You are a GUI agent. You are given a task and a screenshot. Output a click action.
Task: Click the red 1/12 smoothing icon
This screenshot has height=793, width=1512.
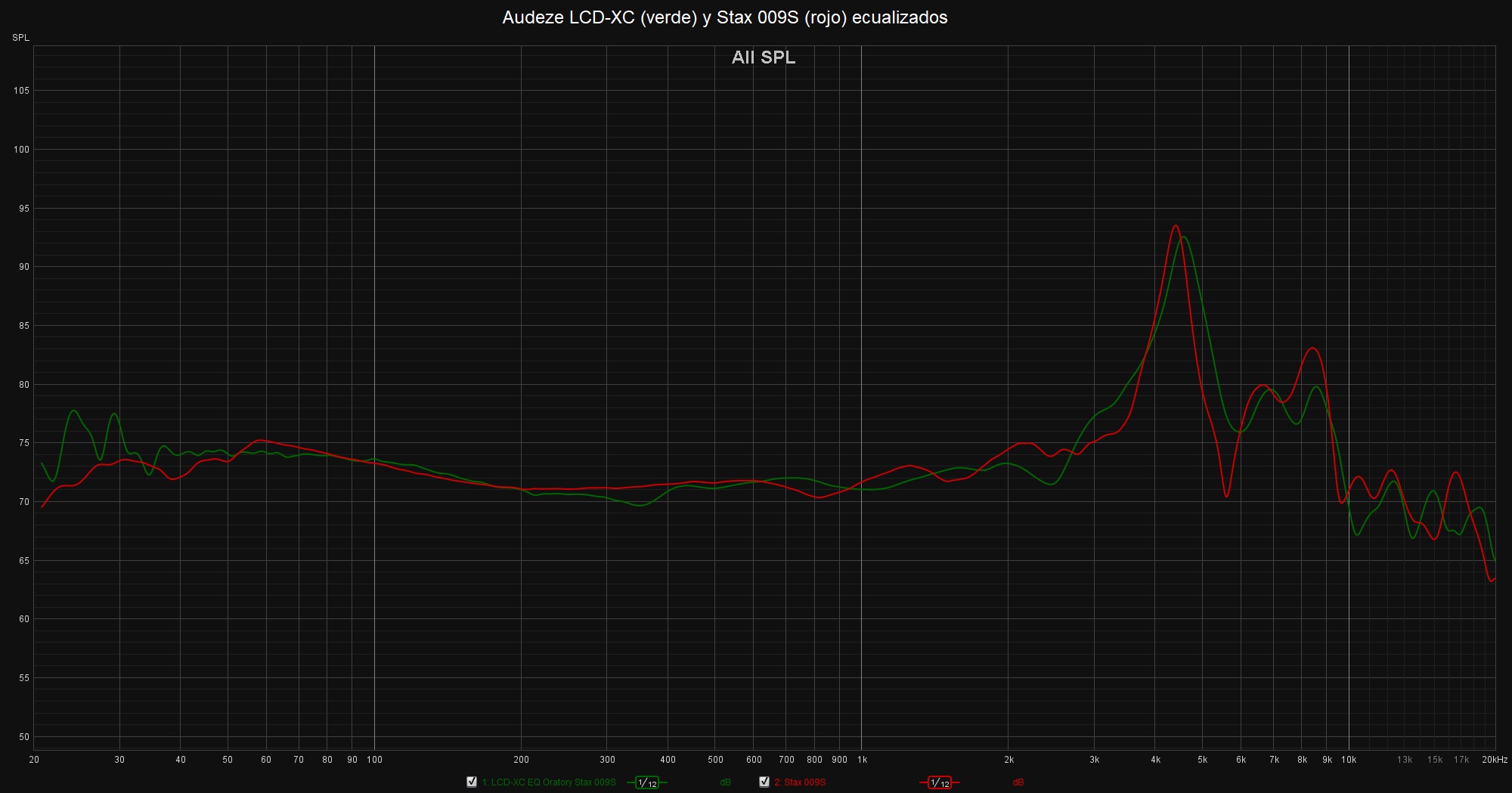coord(940,782)
